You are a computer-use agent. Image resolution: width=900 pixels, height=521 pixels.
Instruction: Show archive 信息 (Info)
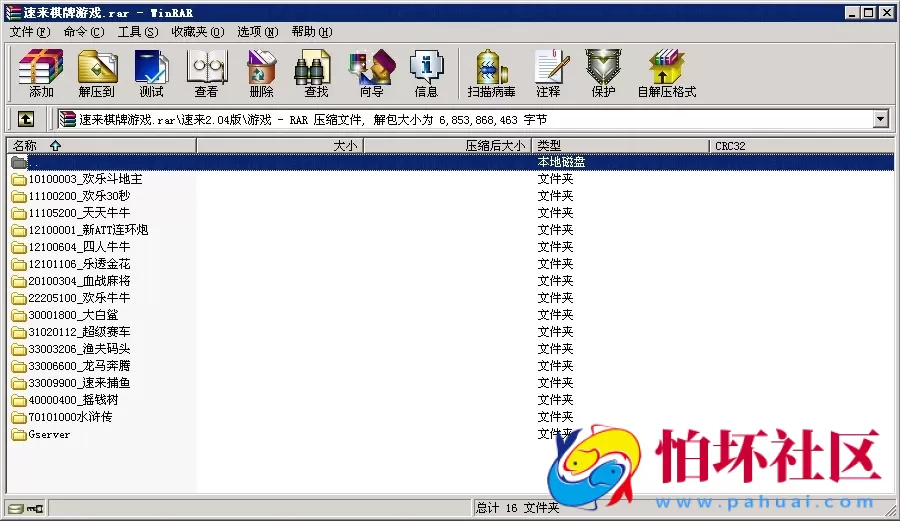(426, 73)
